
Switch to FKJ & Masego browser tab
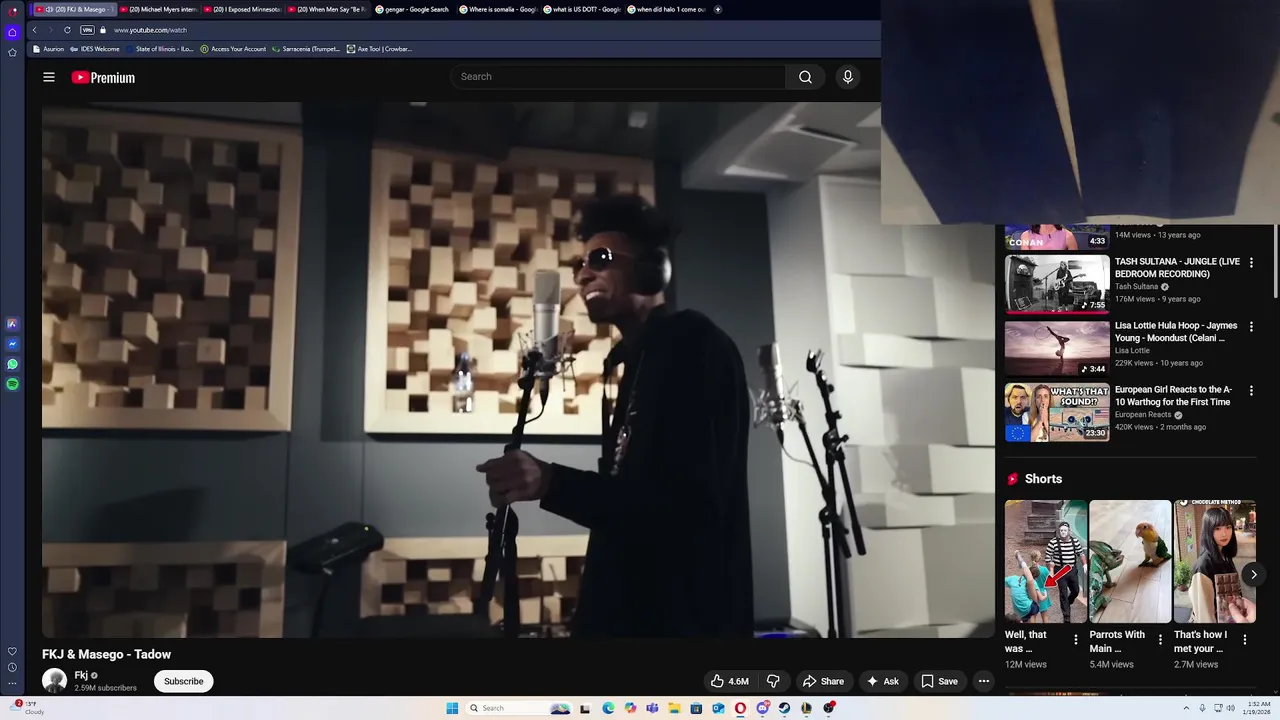click(x=74, y=9)
